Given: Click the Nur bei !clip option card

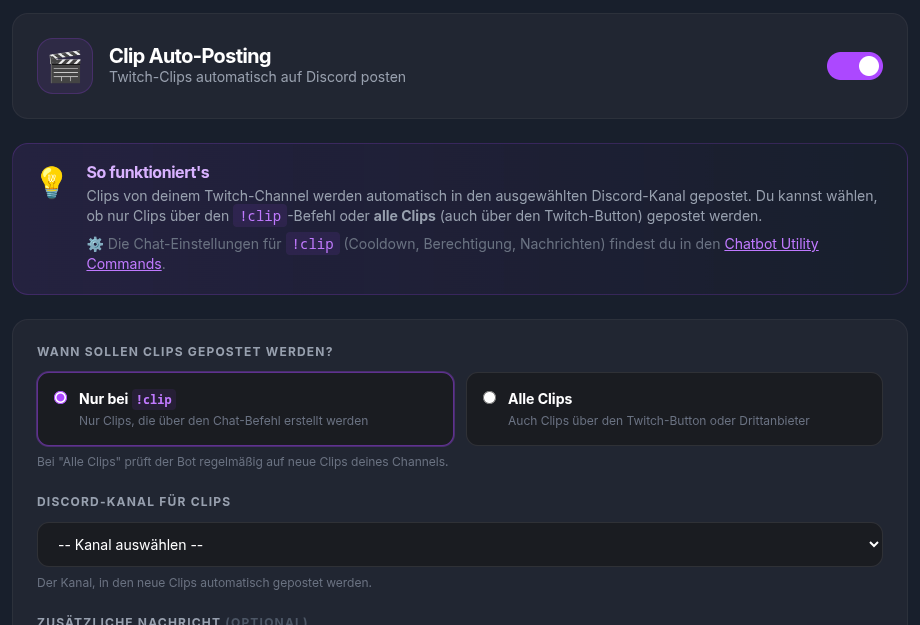Looking at the screenshot, I should point(245,409).
